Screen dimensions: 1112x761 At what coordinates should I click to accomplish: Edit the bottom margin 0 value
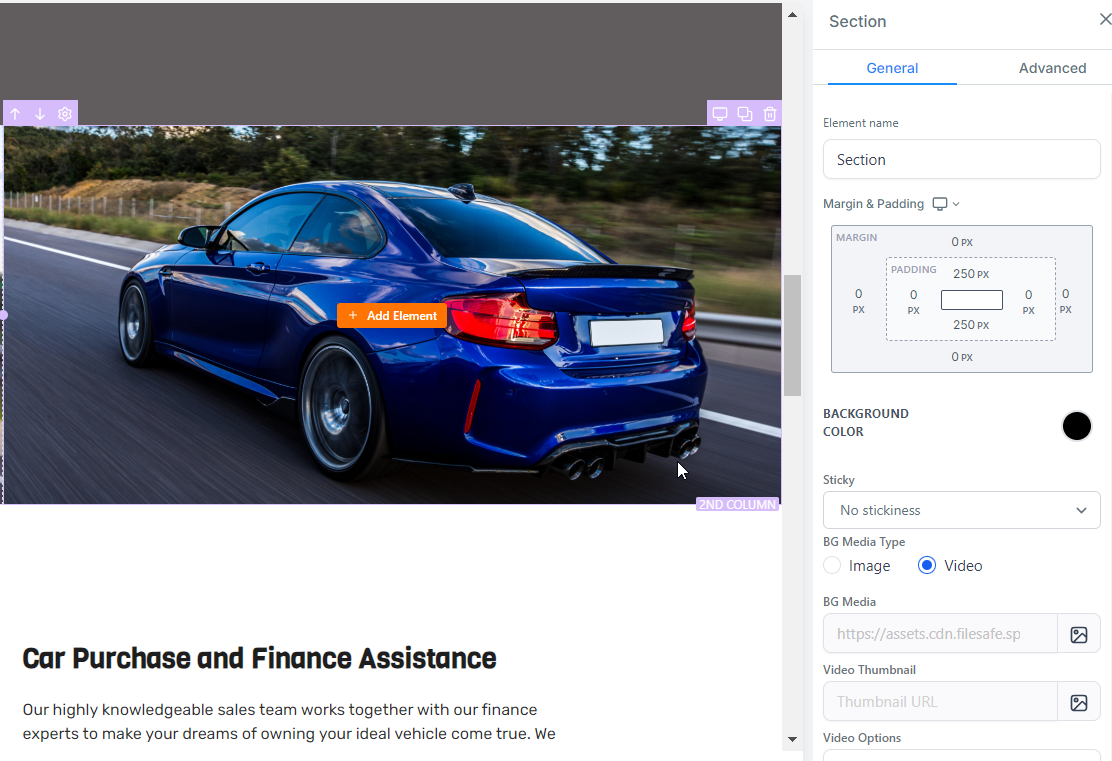pyautogui.click(x=962, y=357)
